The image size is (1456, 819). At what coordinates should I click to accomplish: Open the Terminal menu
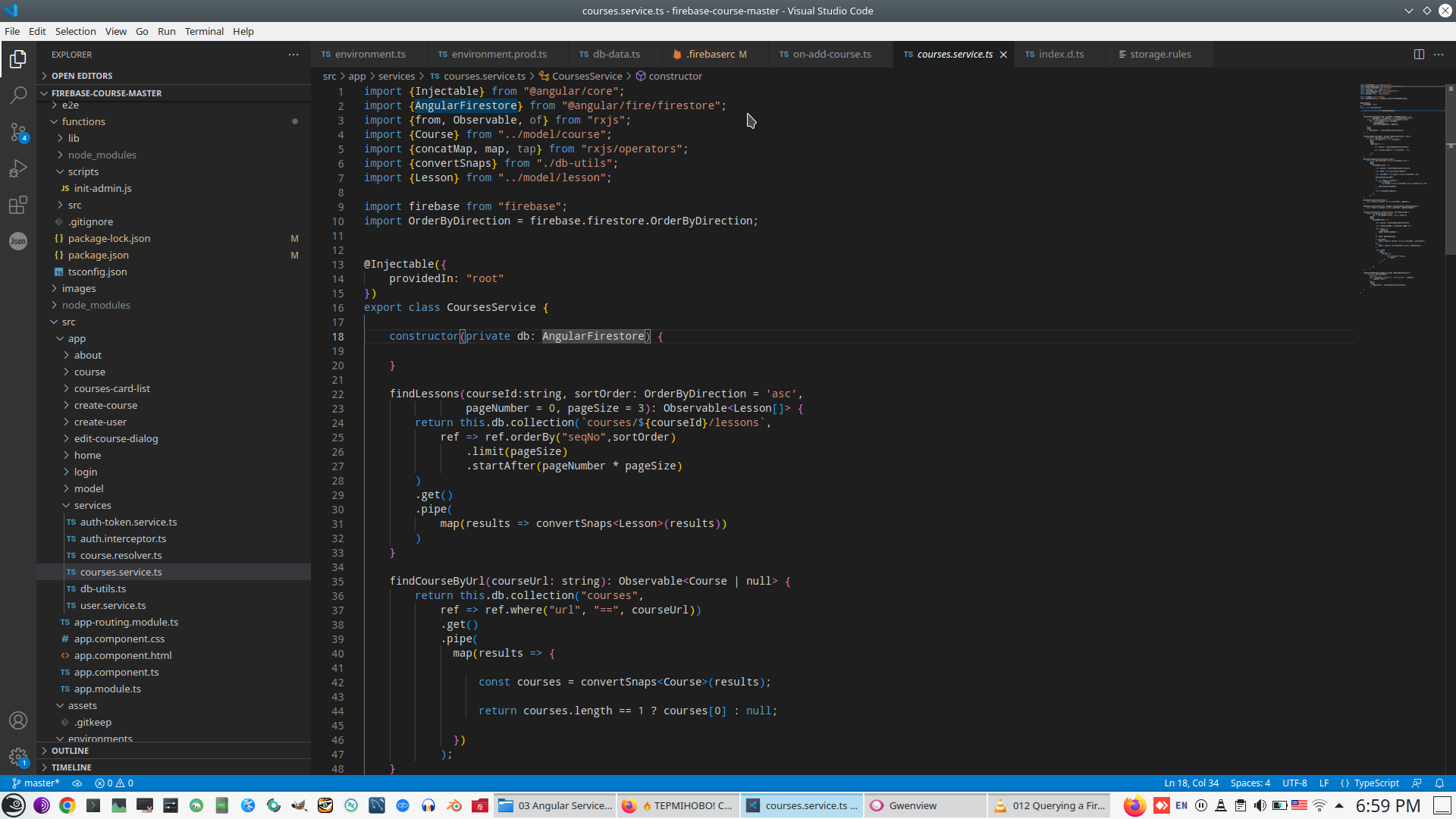(204, 31)
